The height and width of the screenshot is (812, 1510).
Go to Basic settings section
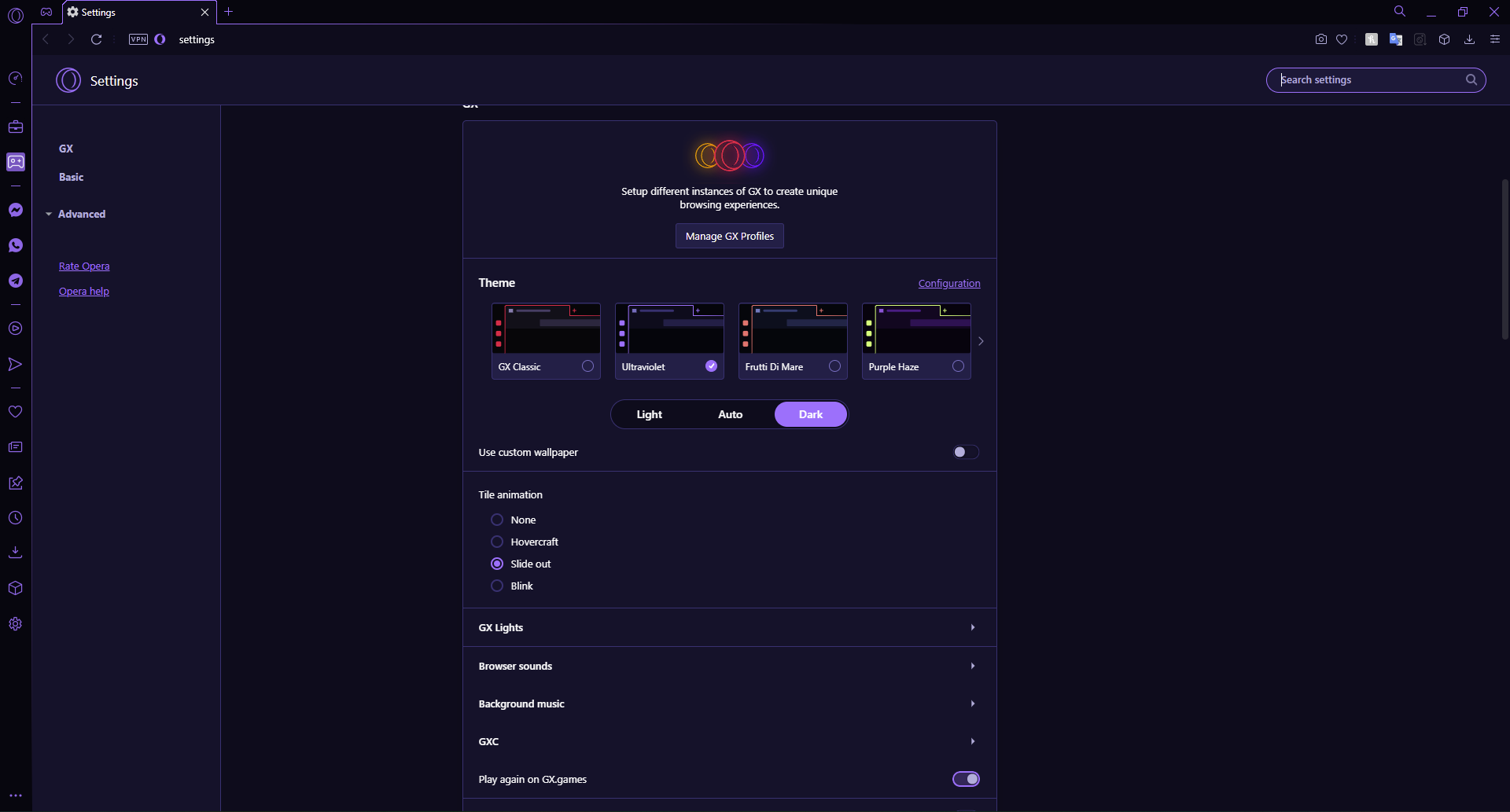tap(72, 177)
